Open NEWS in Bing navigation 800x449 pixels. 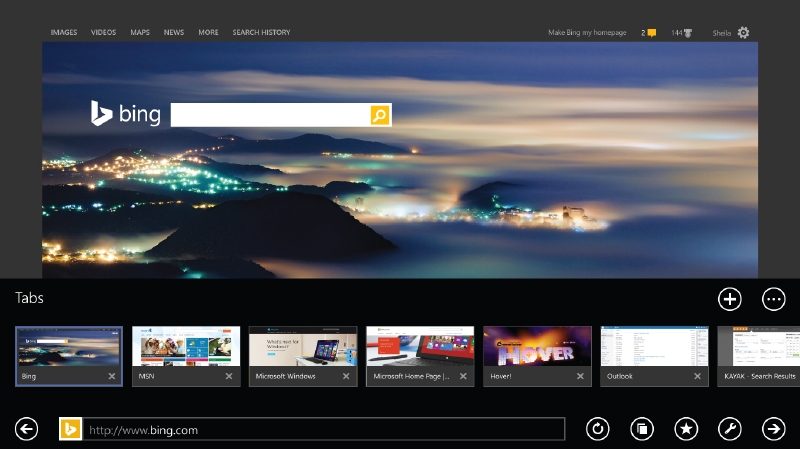(x=174, y=32)
